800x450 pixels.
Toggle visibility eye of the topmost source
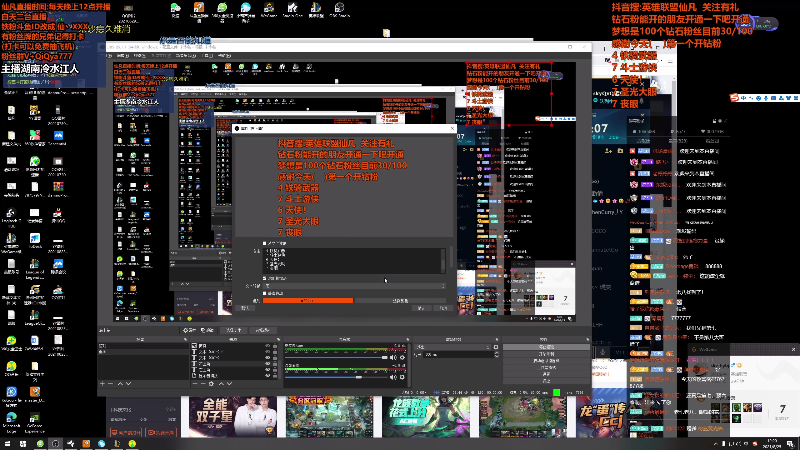[267, 345]
